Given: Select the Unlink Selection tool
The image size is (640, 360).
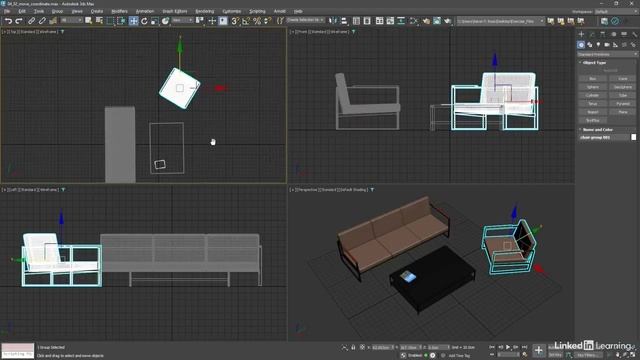Looking at the screenshot, I should point(42,20).
